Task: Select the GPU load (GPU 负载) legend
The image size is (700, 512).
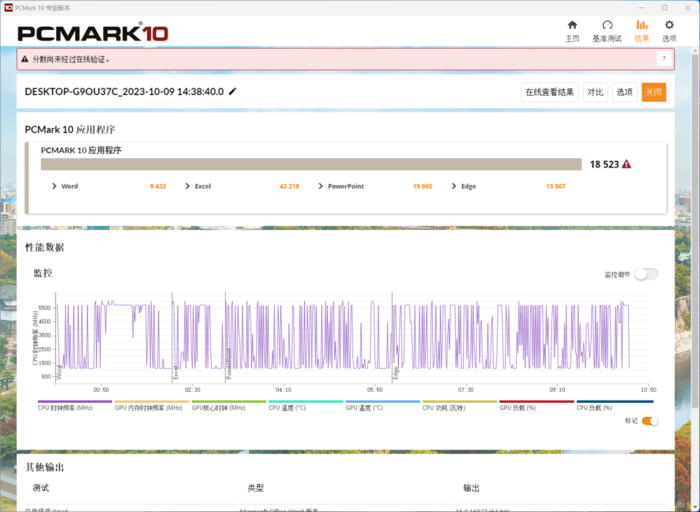Action: pos(537,405)
